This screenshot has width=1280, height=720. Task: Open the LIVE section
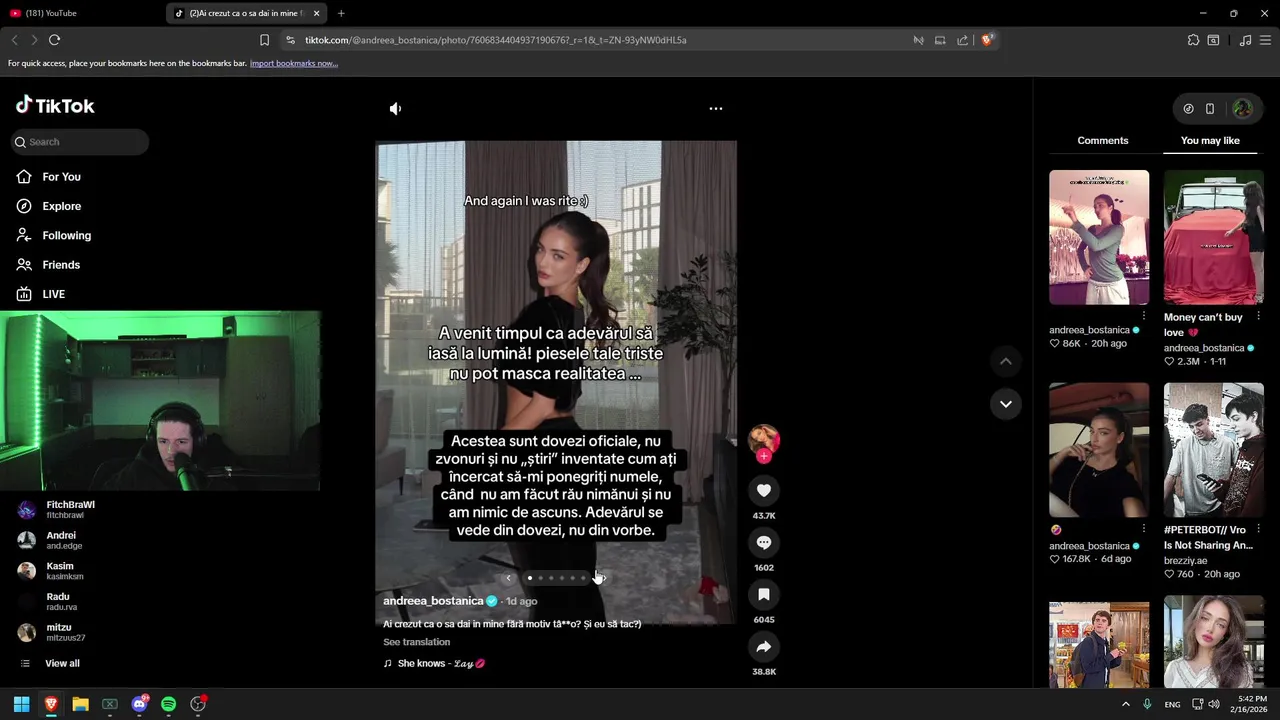click(x=41, y=294)
